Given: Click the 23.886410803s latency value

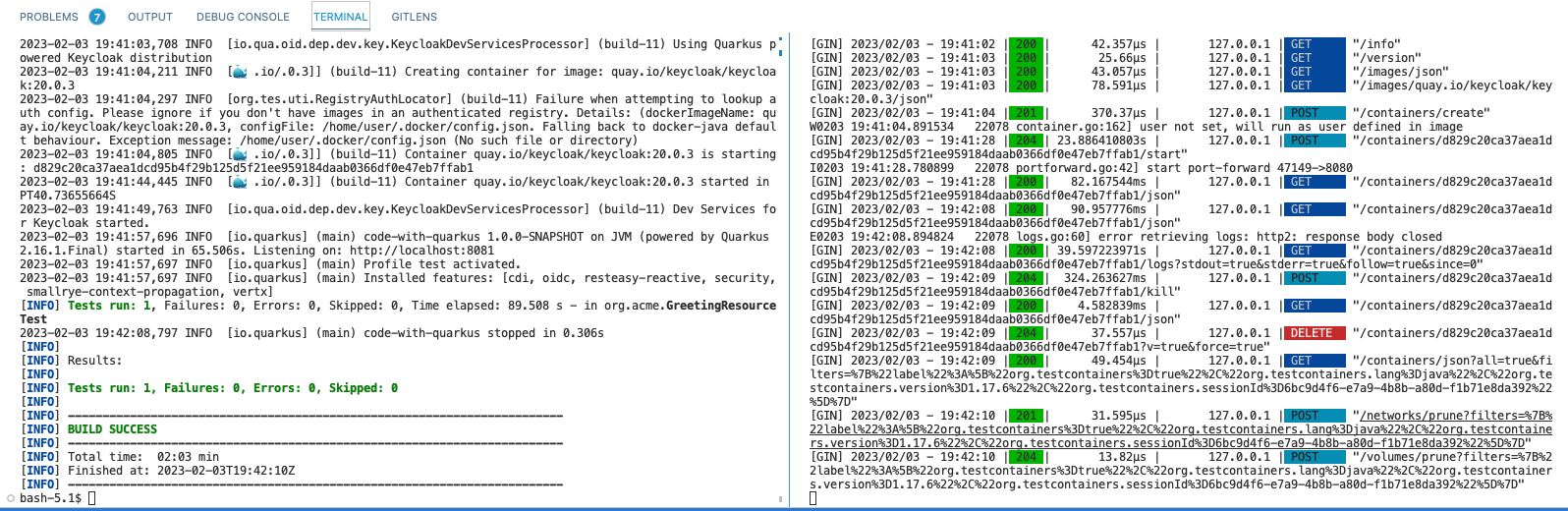Looking at the screenshot, I should point(1101,141).
